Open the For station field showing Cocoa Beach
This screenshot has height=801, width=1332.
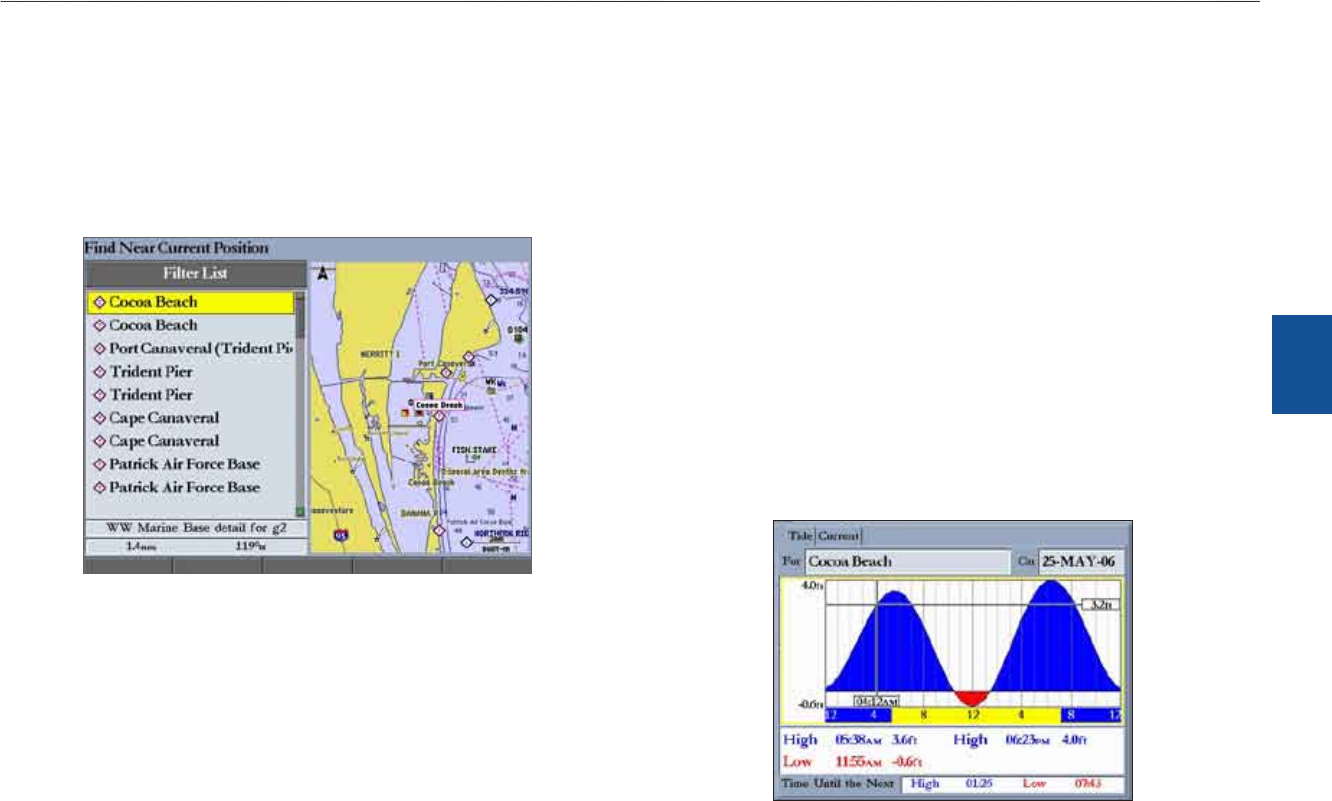click(908, 562)
